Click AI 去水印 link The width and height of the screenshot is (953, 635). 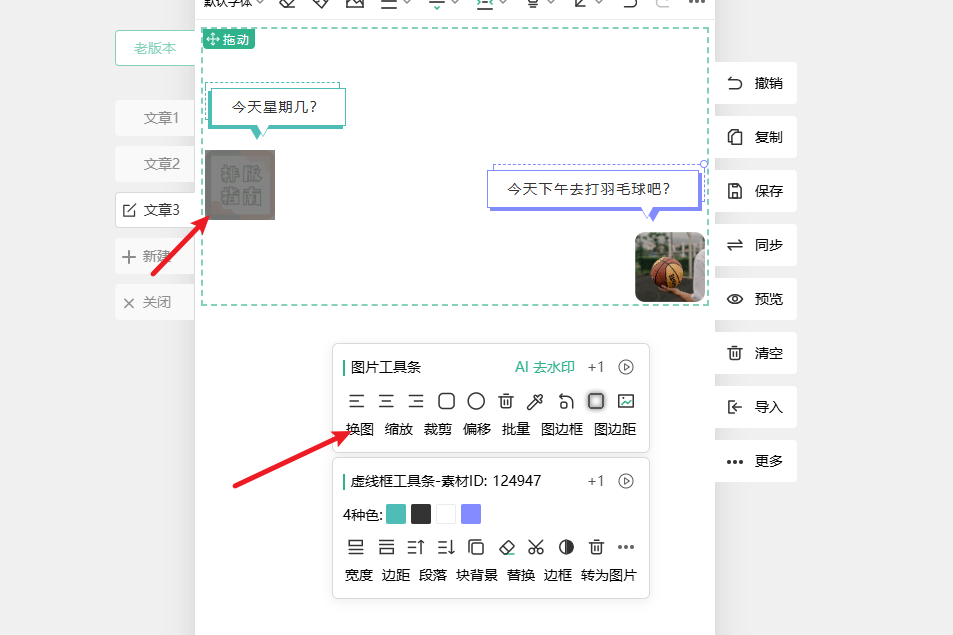(x=544, y=367)
